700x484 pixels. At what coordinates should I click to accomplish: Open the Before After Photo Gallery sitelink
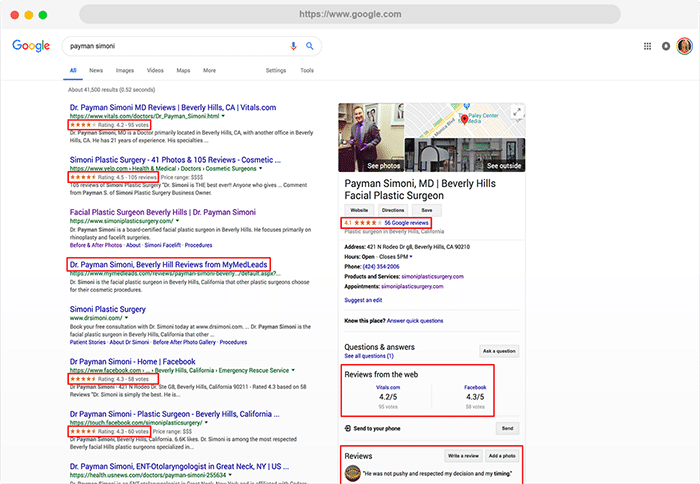pyautogui.click(x=184, y=342)
